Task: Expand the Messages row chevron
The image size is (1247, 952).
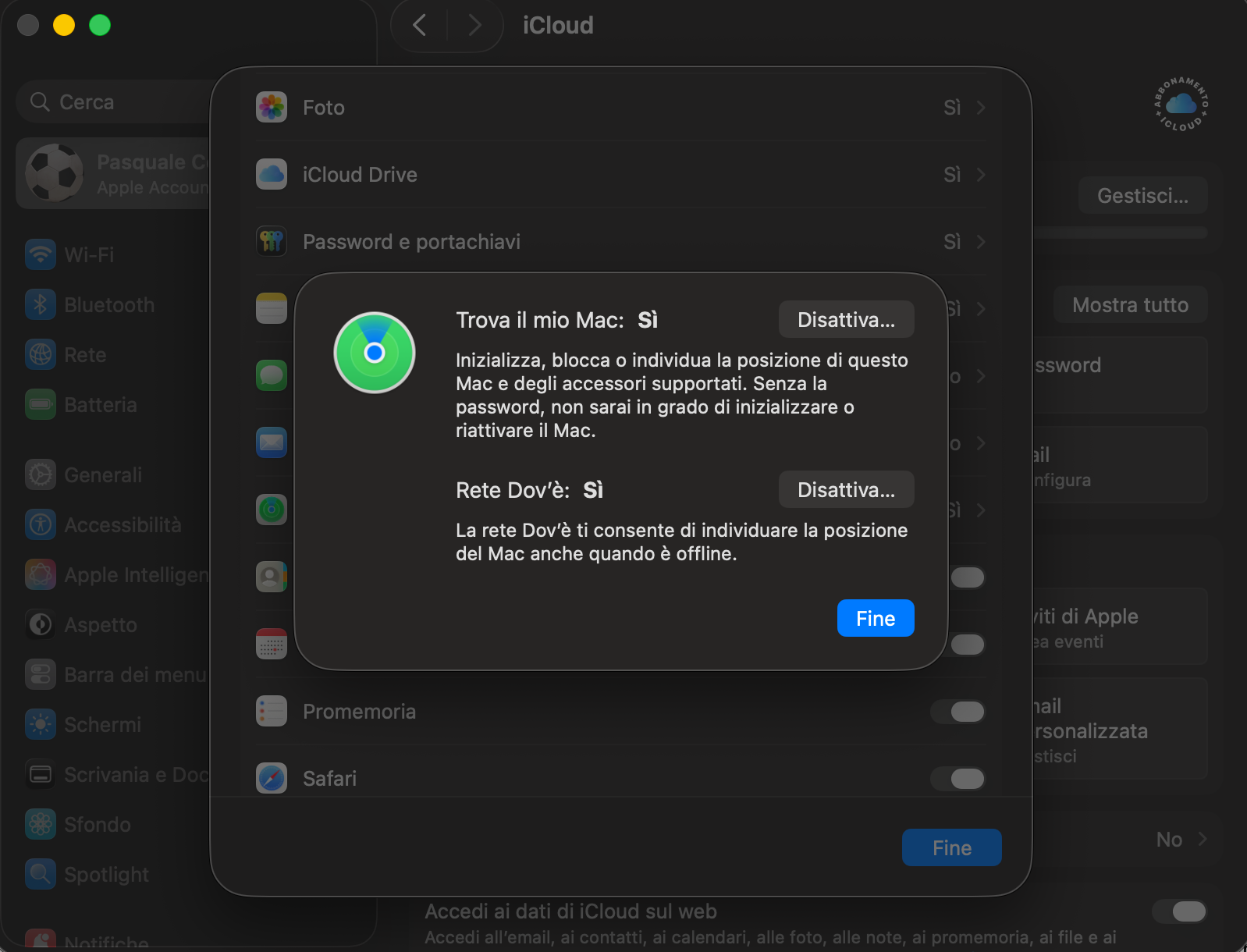Action: (x=981, y=375)
